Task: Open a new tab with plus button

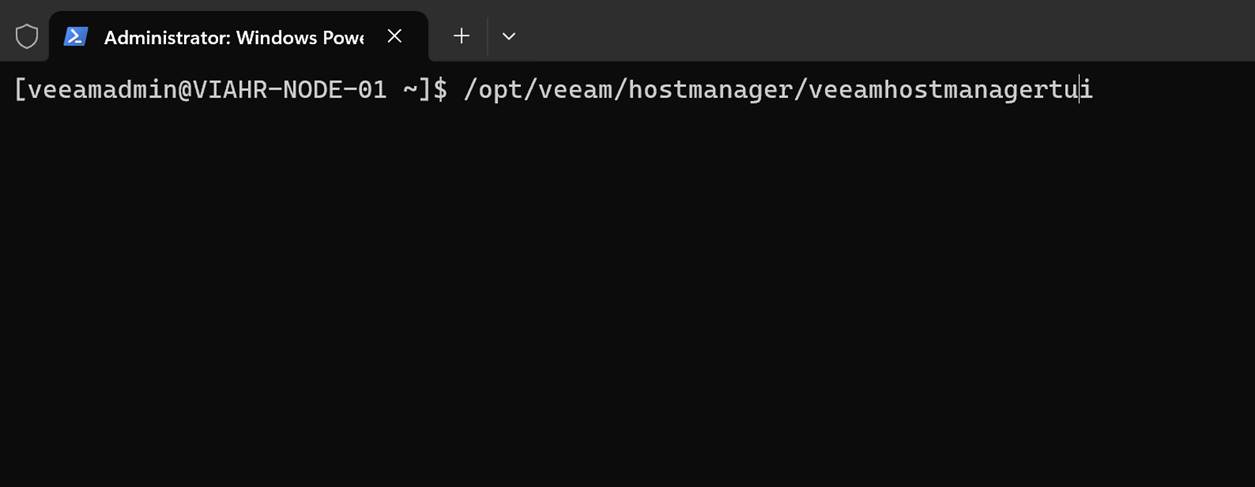Action: [x=461, y=36]
